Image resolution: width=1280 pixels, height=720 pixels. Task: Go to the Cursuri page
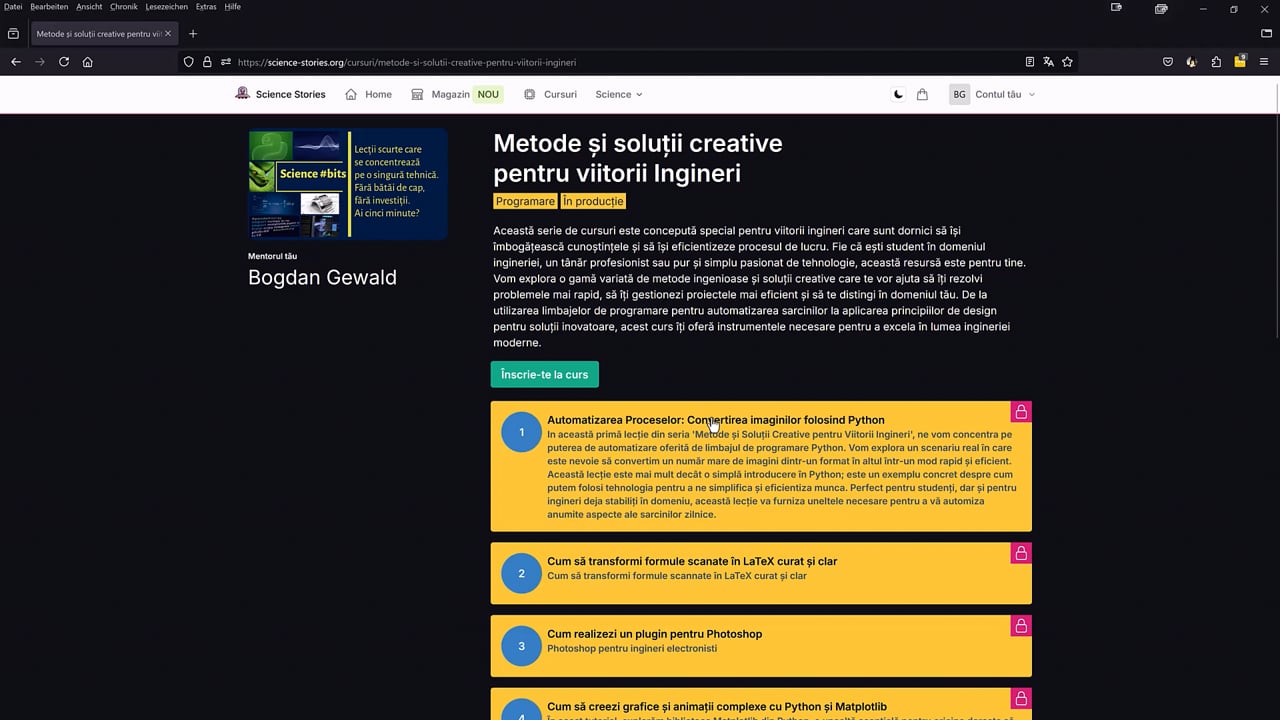550,94
